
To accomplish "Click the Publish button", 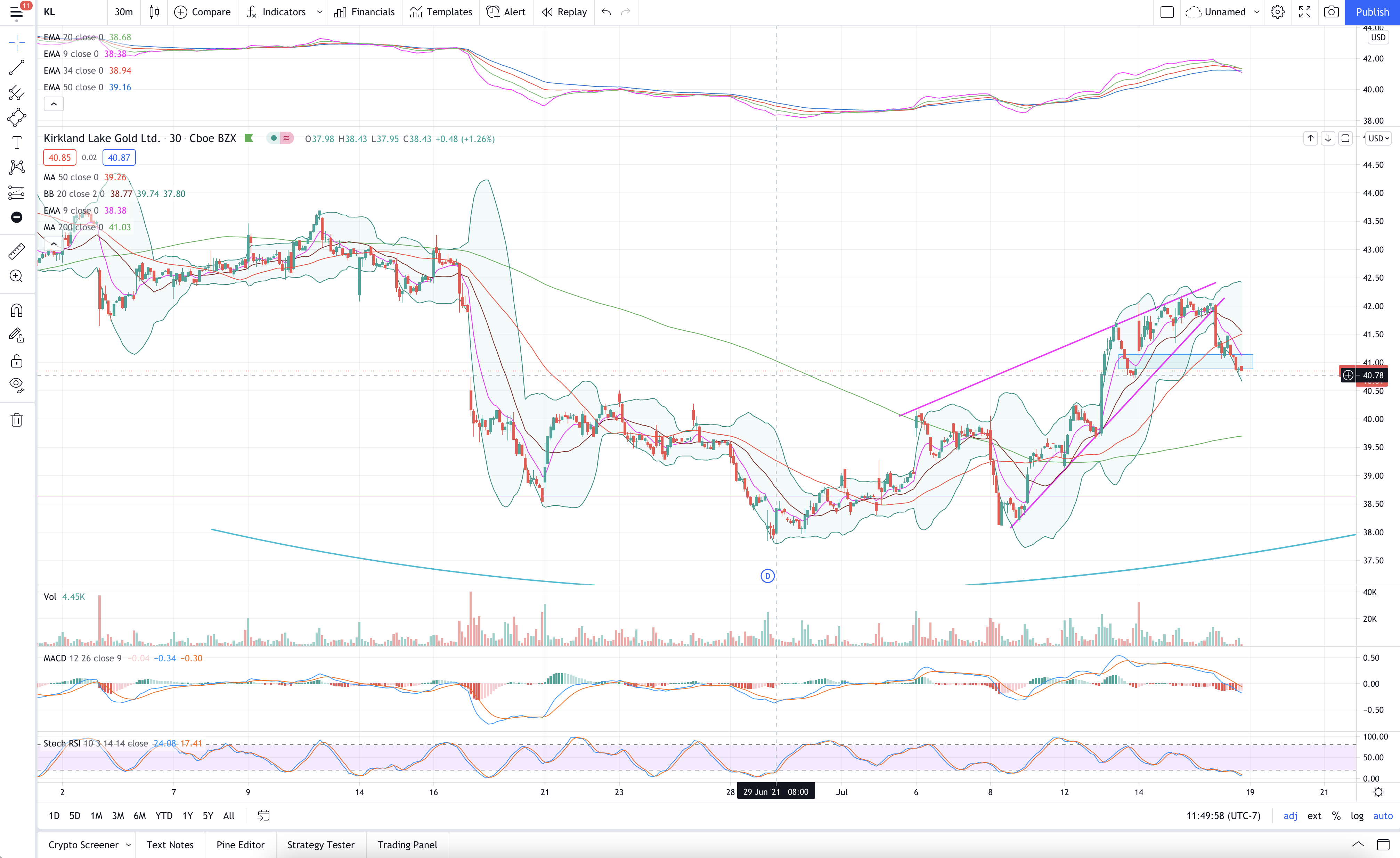I will [x=1372, y=12].
